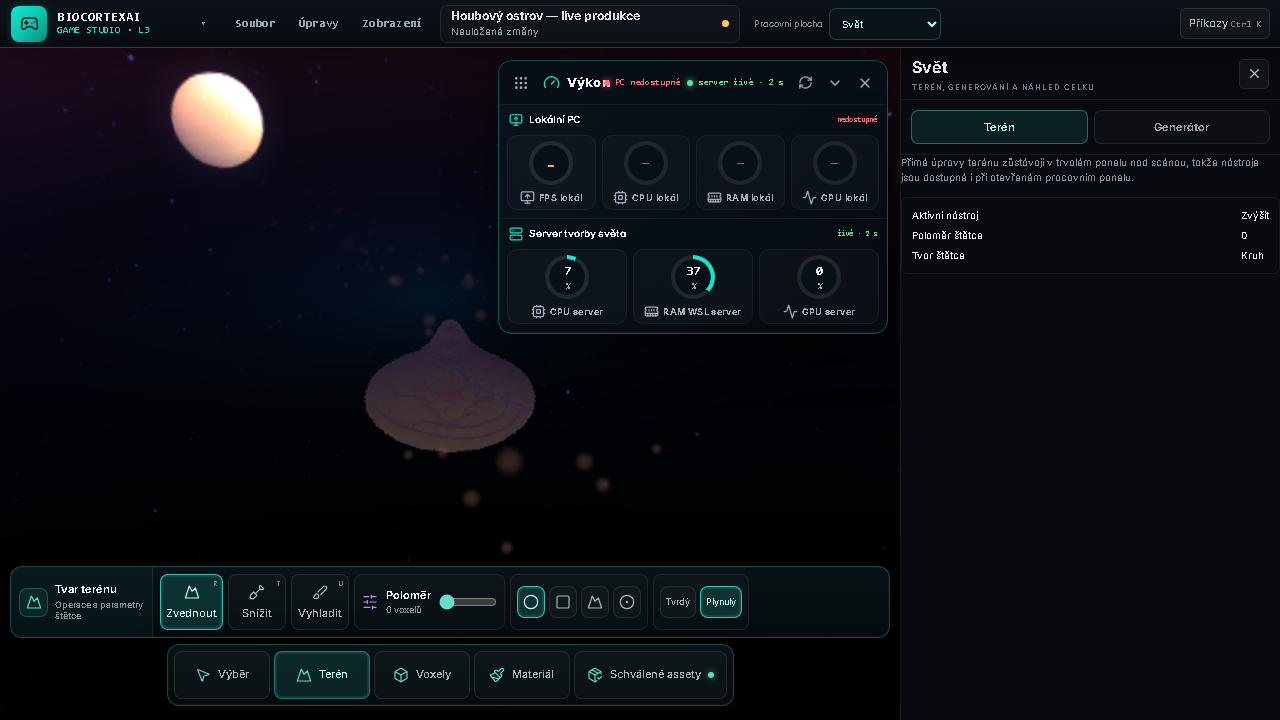Click the Poloměr štětce row

(x=1090, y=236)
